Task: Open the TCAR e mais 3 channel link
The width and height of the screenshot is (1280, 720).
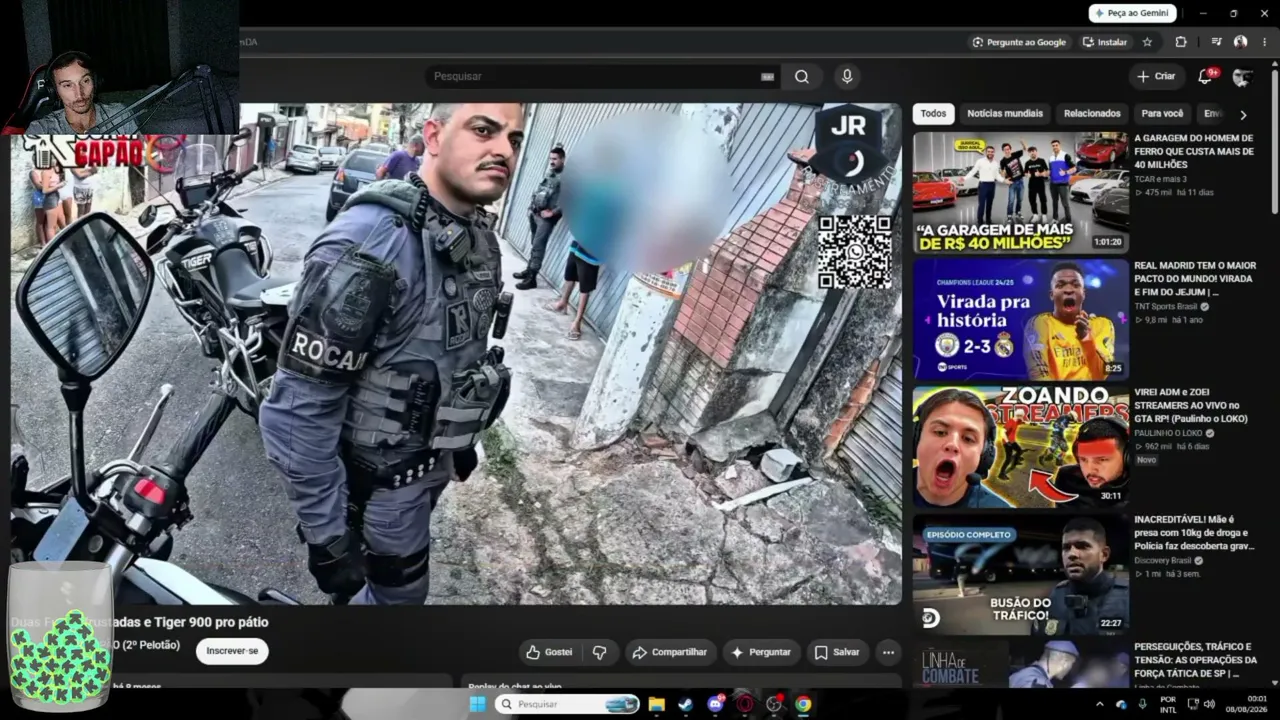Action: 1160,179
